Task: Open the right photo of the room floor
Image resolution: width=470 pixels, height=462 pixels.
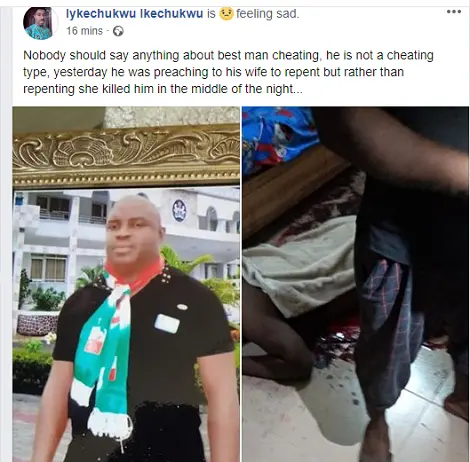Action: (355, 284)
